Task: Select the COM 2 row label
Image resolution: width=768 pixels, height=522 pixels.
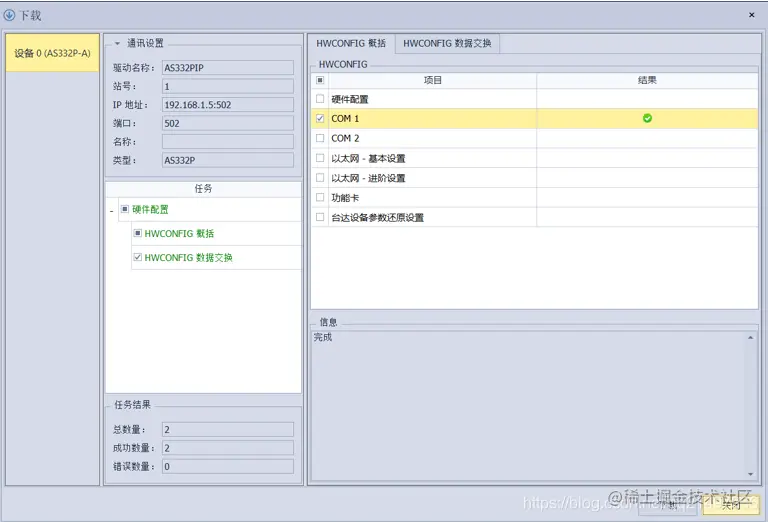Action: click(x=345, y=138)
